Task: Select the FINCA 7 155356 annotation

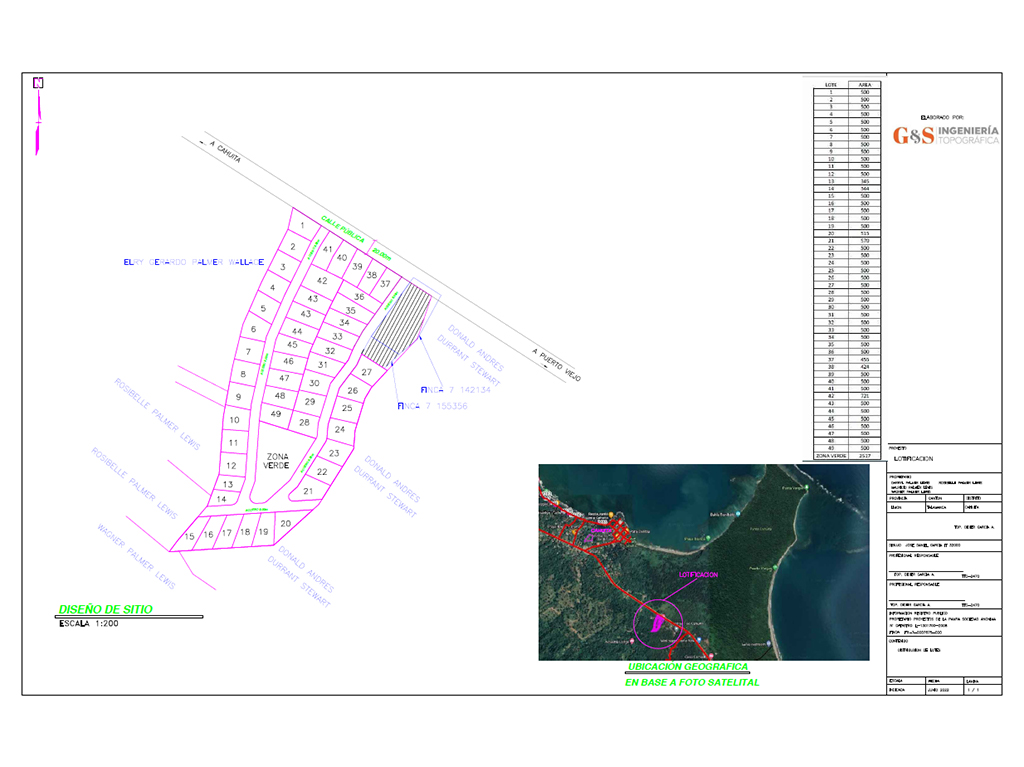Action: point(432,406)
